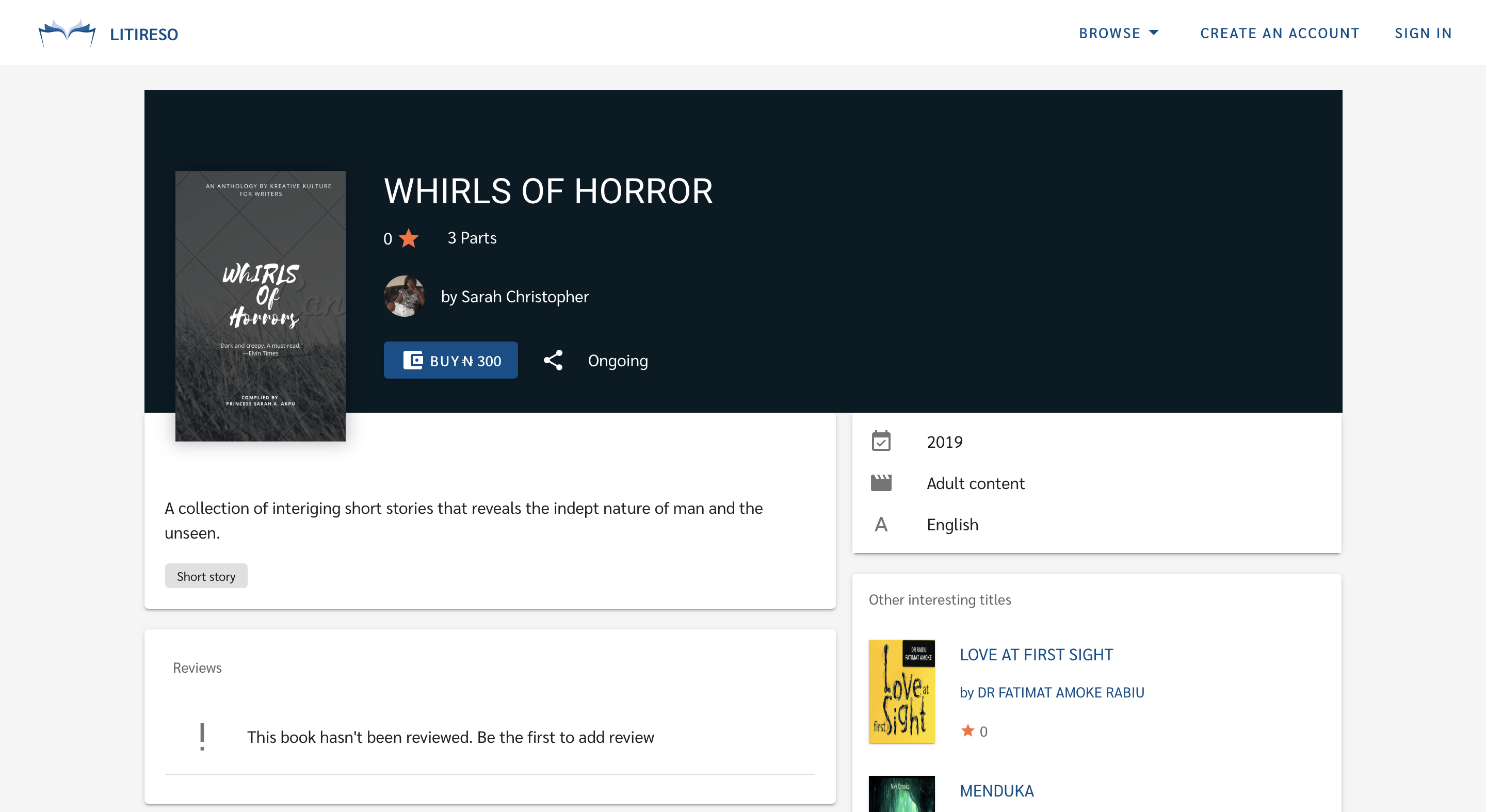
Task: Open Love at First Sight title link
Action: click(x=1036, y=655)
